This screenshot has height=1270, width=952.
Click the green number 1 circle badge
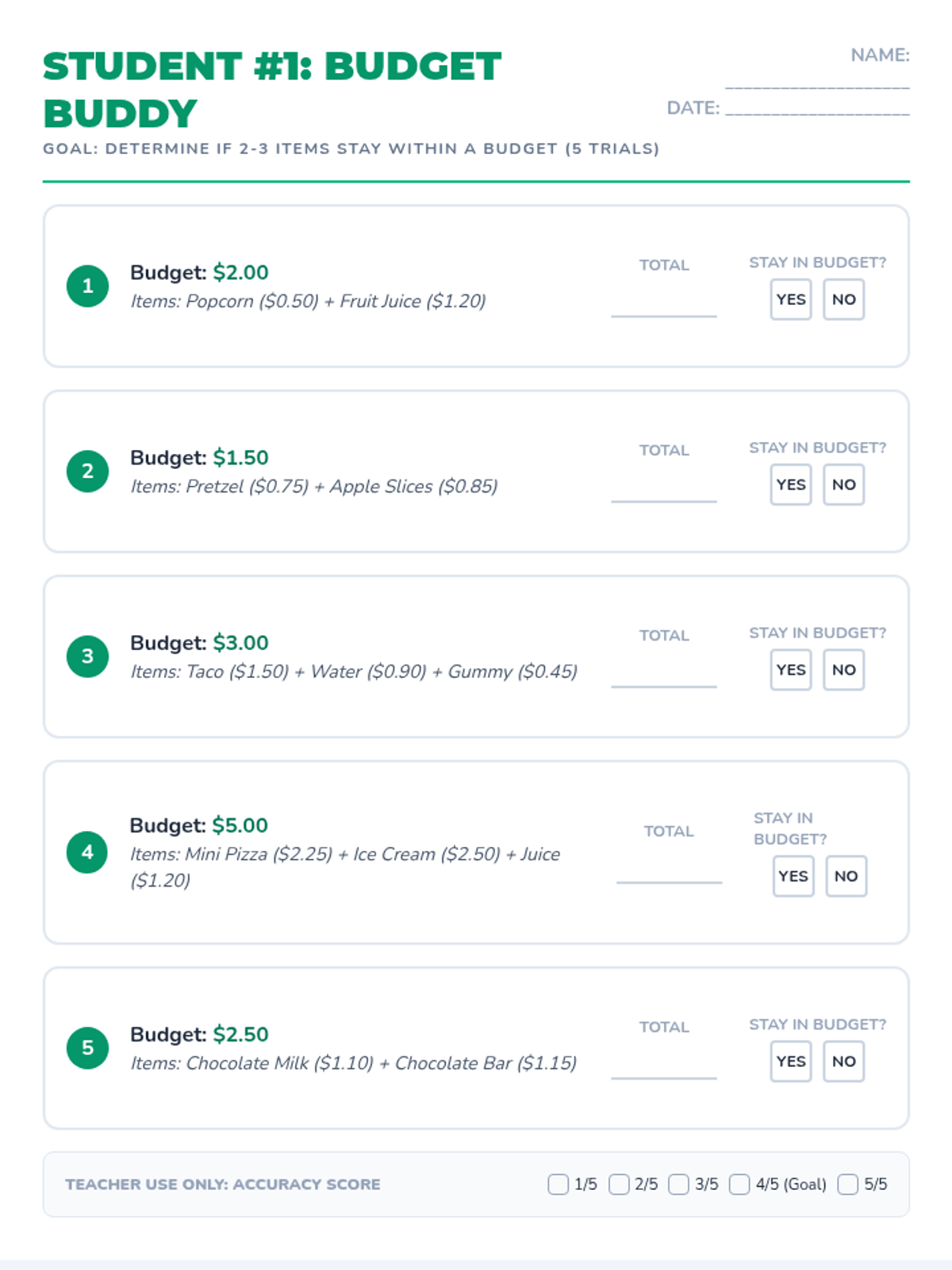tap(87, 286)
